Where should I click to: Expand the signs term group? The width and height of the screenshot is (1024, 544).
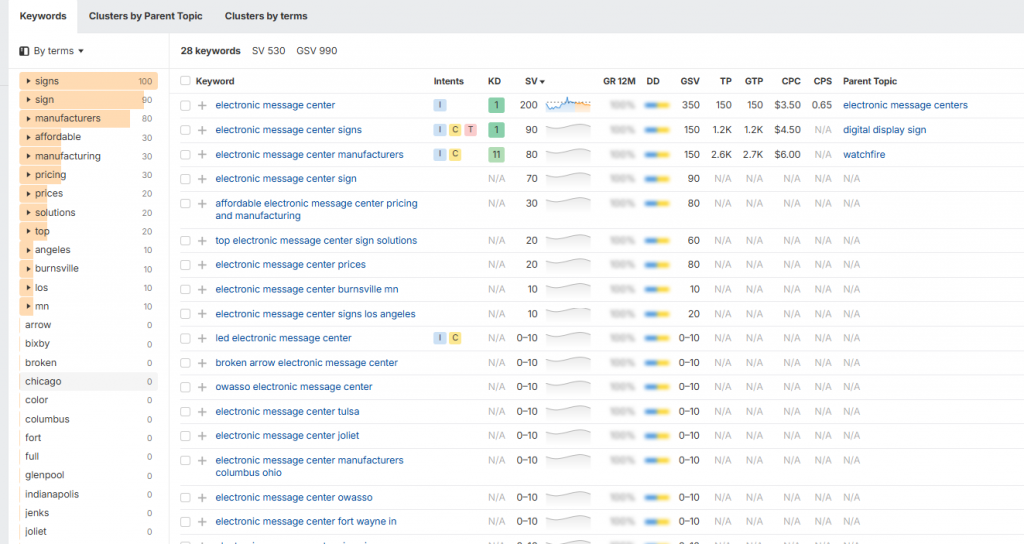point(27,81)
